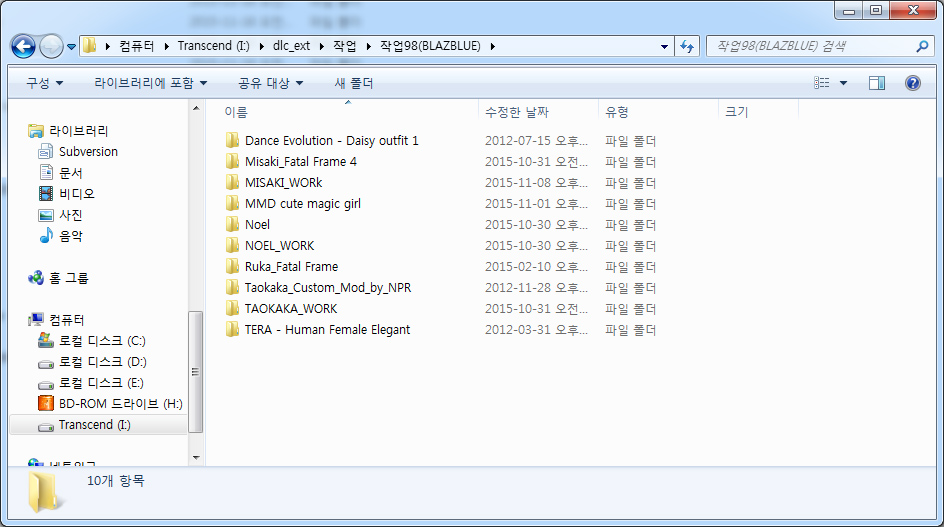Open the view options dropdown arrow
Viewport: 944px width, 527px height.
844,83
